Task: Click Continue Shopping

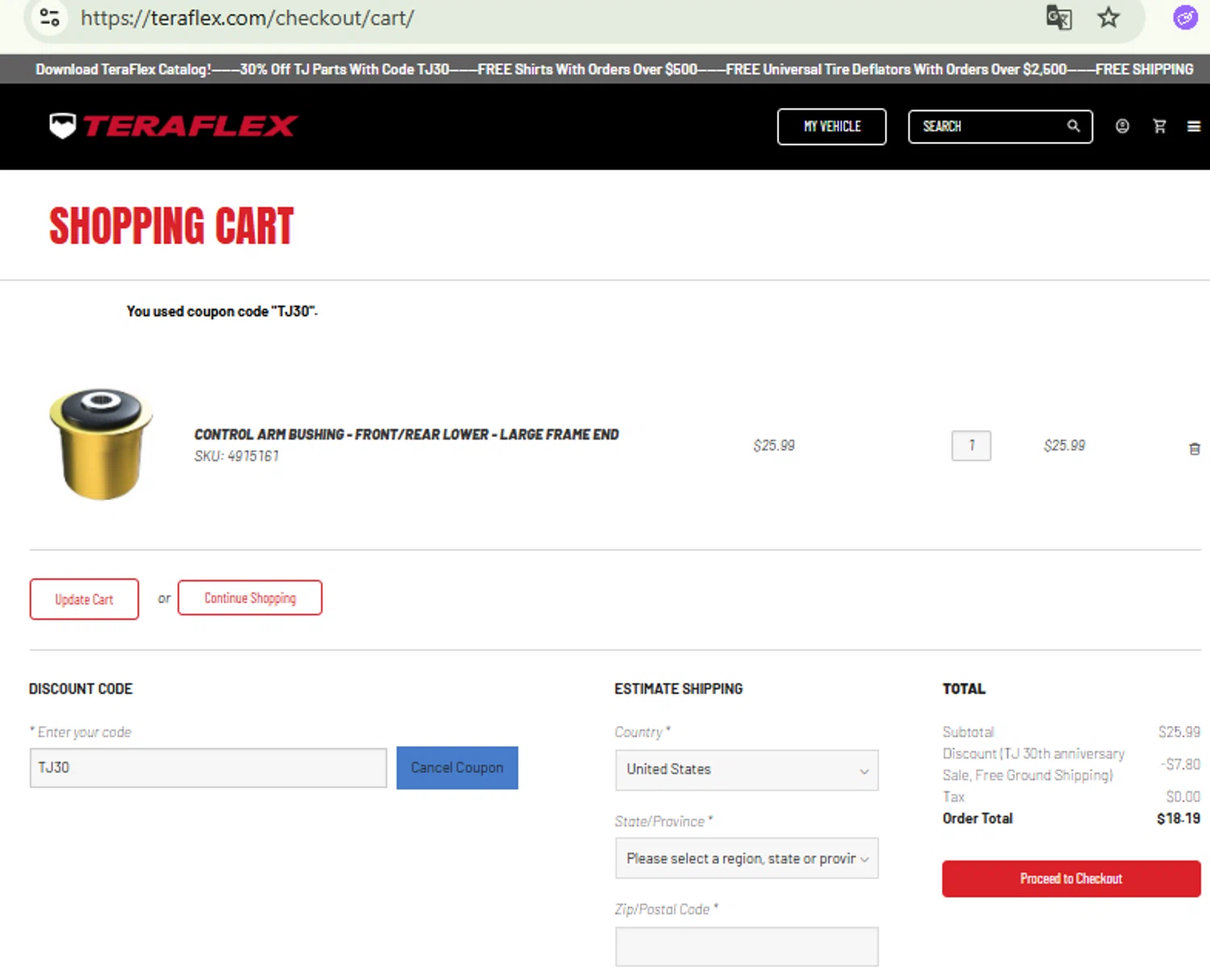Action: click(x=250, y=598)
